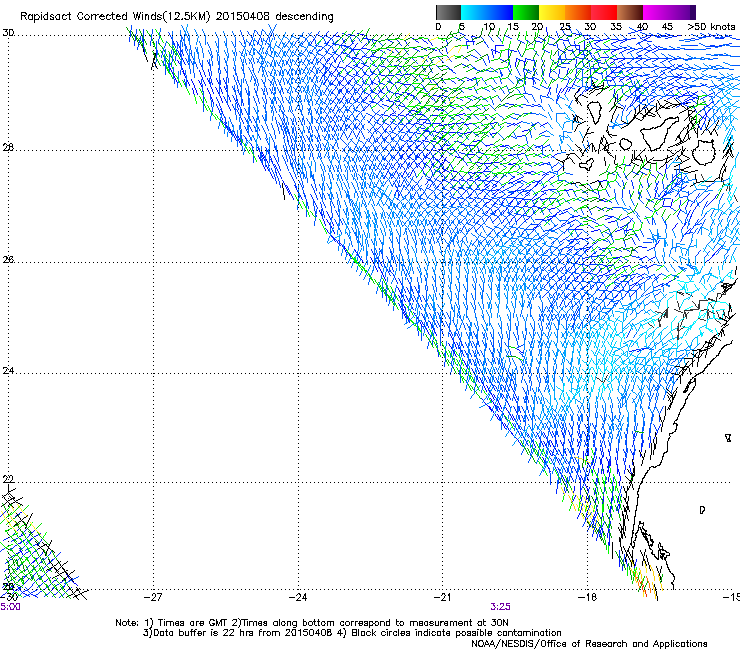Click the '25' label under the color bar
Screen dimensions: 740x650
(x=565, y=27)
